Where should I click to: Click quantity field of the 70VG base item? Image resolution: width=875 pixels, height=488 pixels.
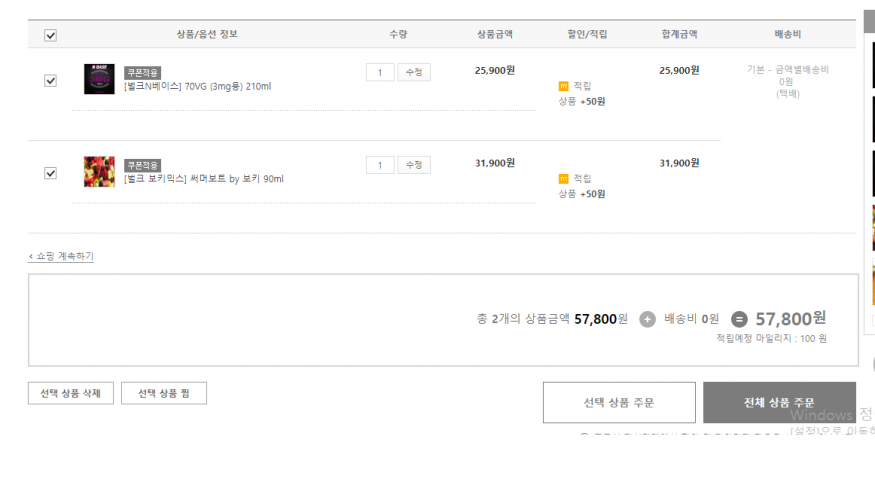tap(380, 73)
